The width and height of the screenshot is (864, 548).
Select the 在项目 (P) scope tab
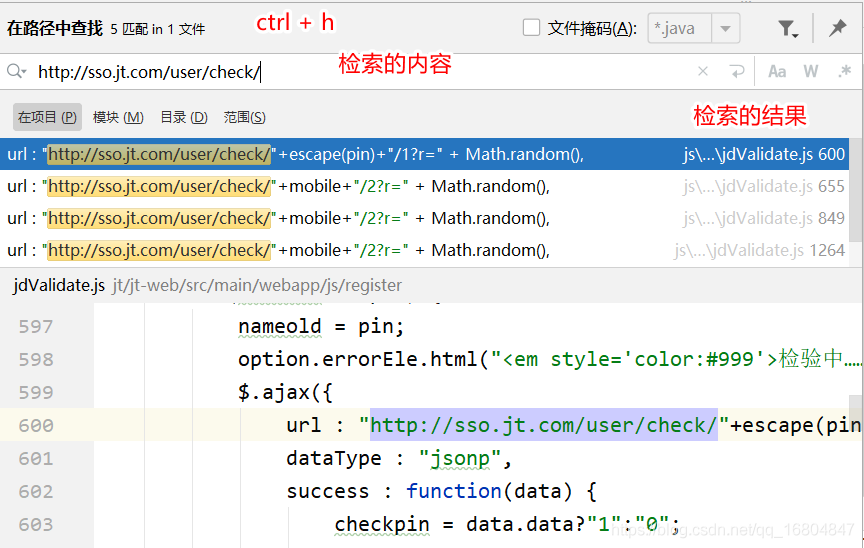coord(47,117)
